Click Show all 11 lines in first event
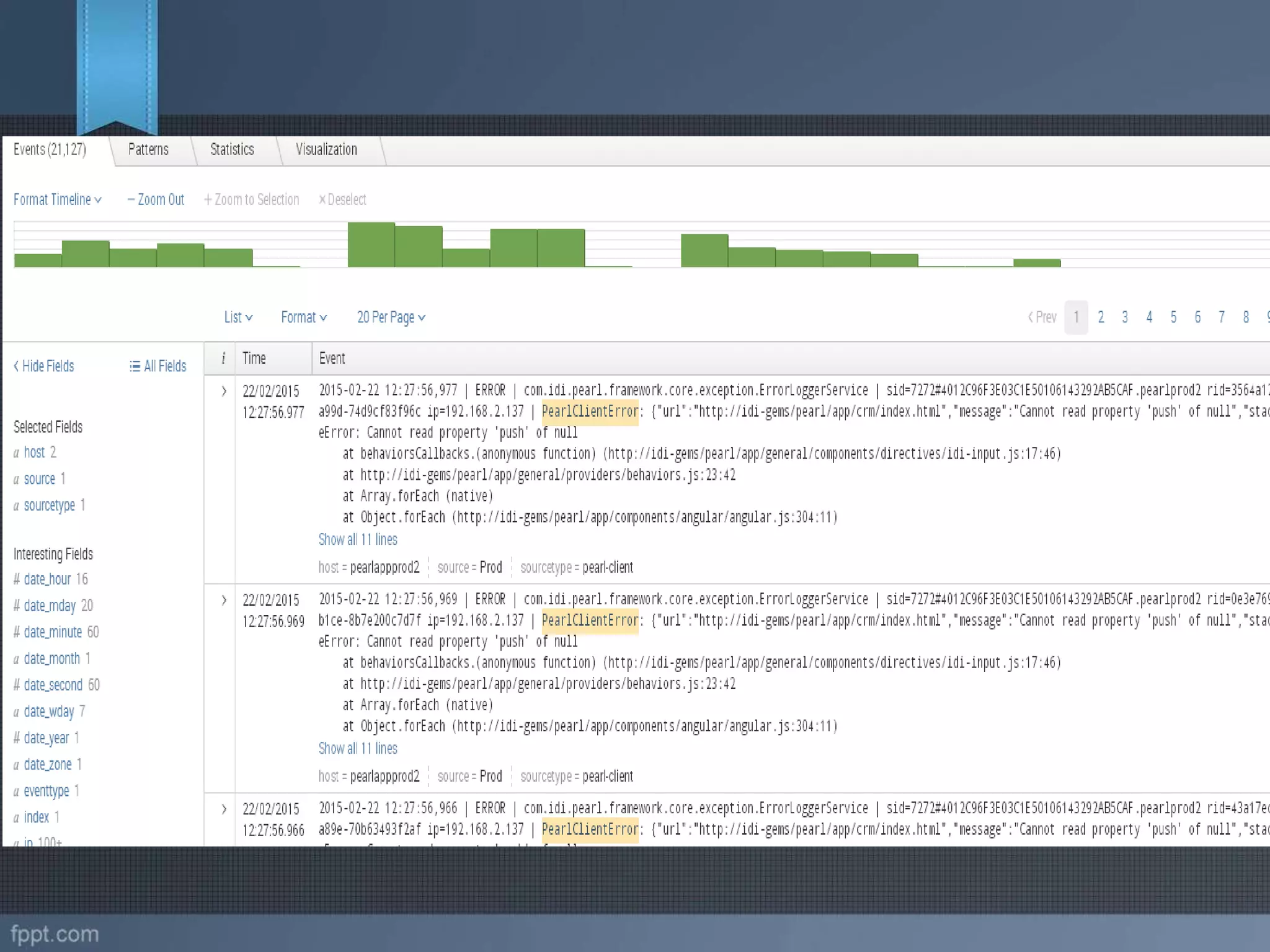Screen dimensions: 1270x952 click(x=358, y=540)
